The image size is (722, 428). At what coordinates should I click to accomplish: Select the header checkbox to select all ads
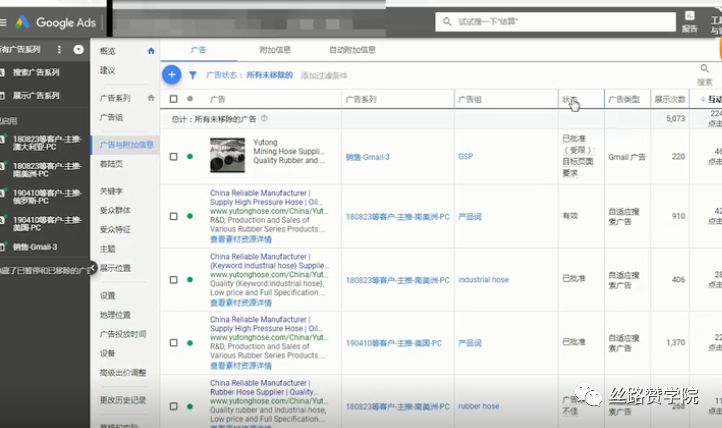coord(174,99)
